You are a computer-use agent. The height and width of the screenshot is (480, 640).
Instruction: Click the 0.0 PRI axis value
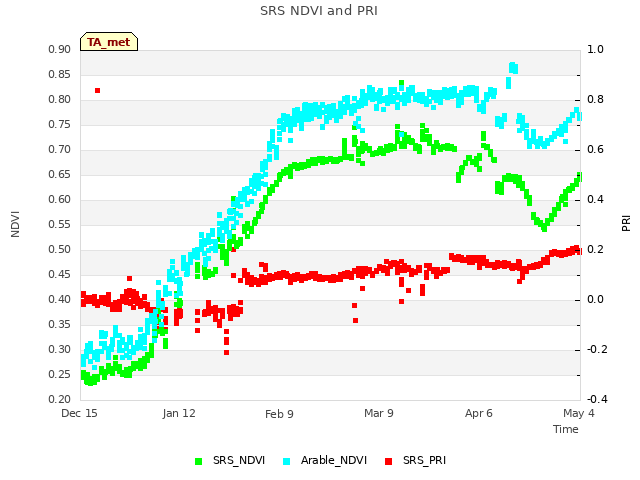tap(595, 300)
